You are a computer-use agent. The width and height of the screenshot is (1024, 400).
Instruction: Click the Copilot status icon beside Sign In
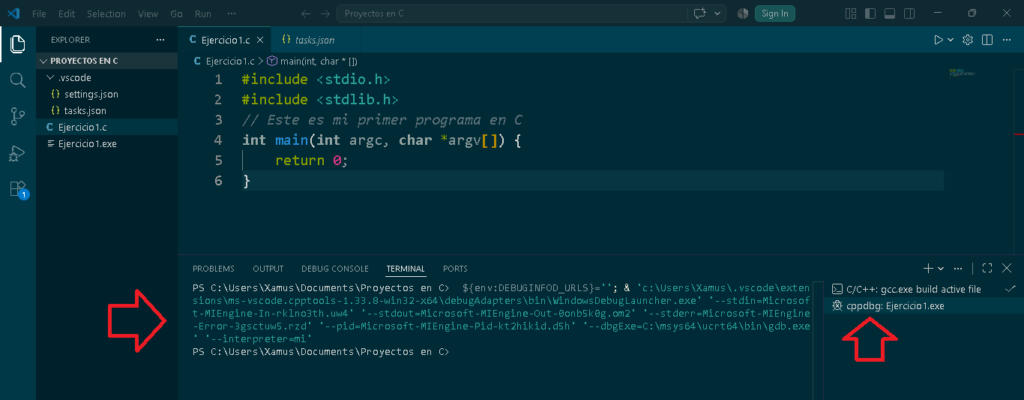(x=743, y=13)
